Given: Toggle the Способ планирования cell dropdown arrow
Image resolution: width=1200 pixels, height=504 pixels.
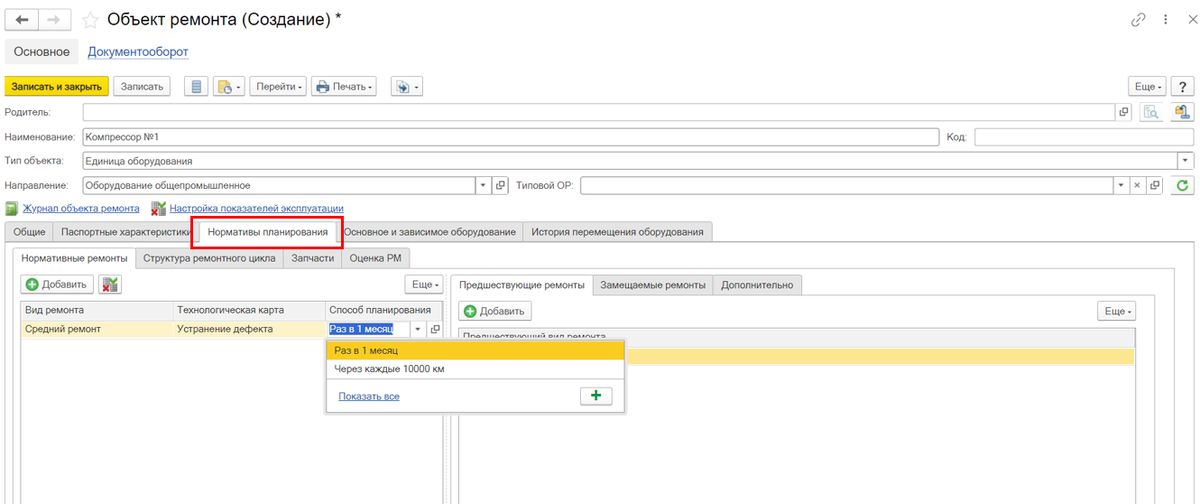Looking at the screenshot, I should (418, 329).
